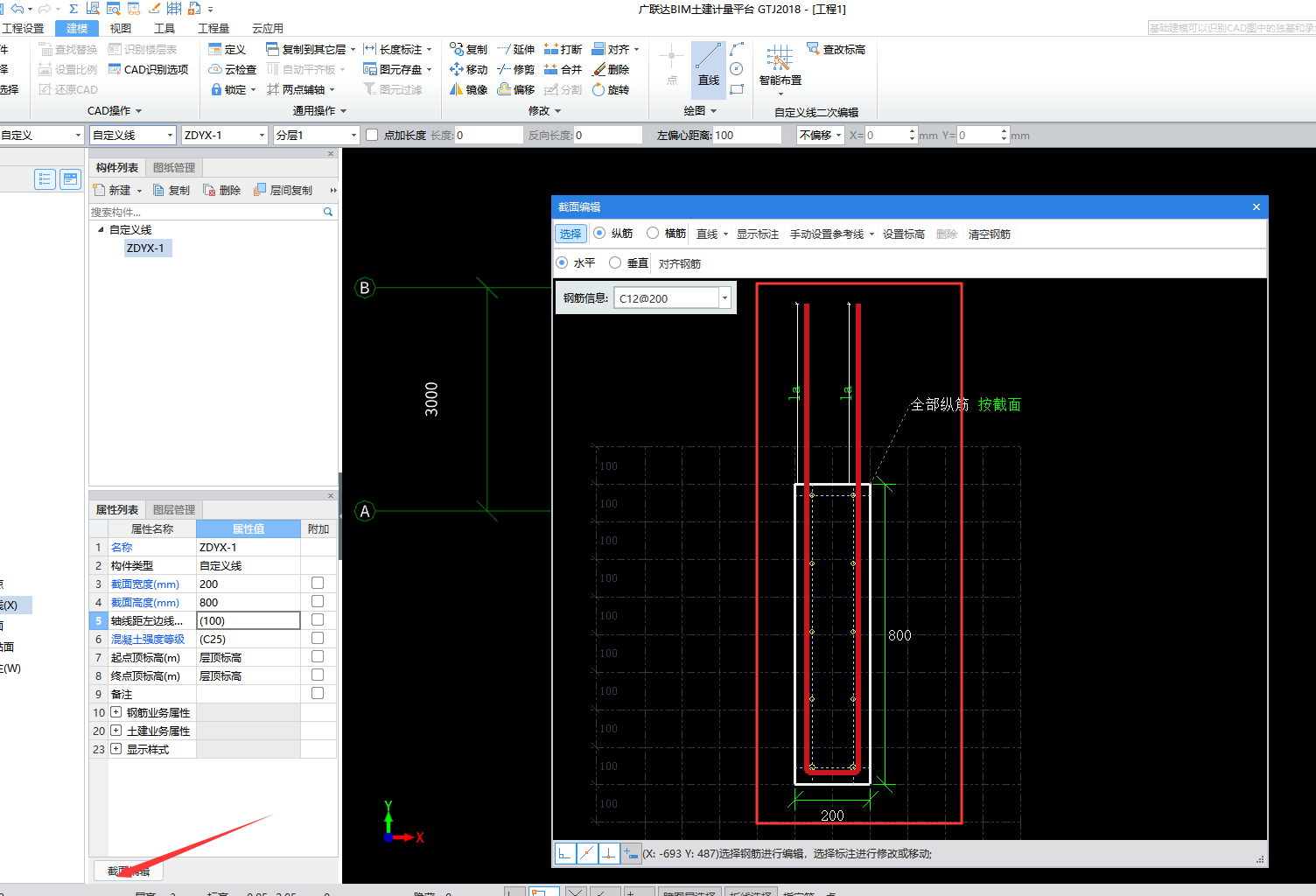Image resolution: width=1316 pixels, height=896 pixels.
Task: Open the 工具 ribbon tab
Action: (164, 28)
